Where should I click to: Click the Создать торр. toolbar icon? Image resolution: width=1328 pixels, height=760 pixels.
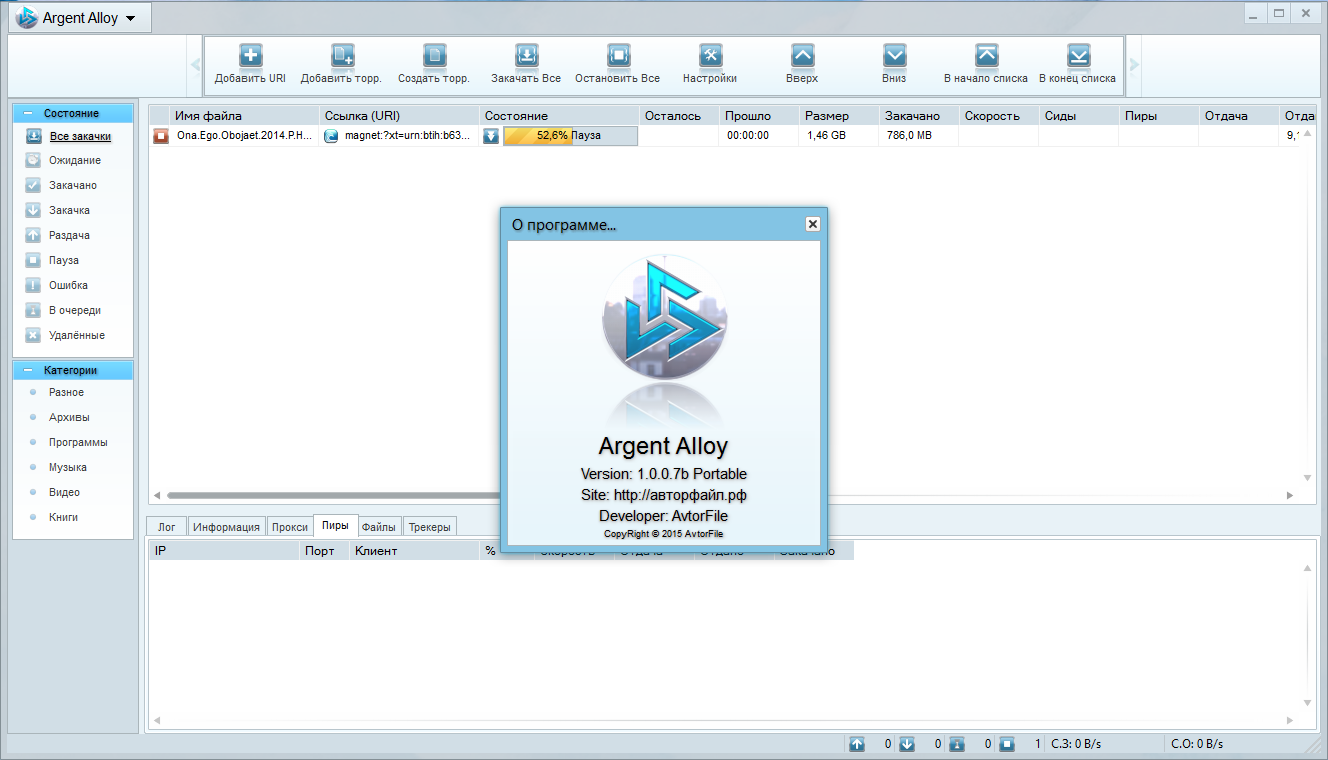(x=434, y=56)
